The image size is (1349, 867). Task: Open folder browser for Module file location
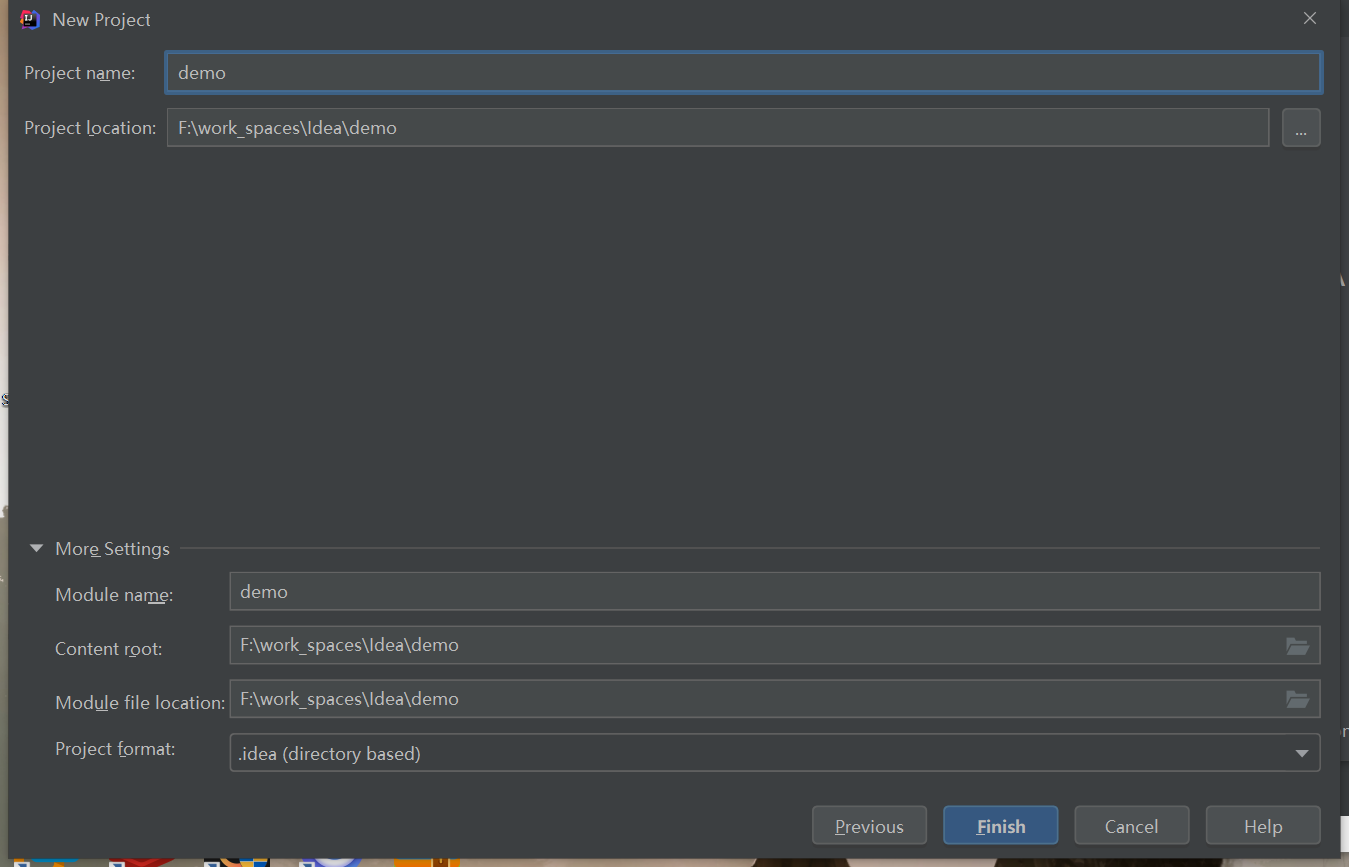point(1297,700)
